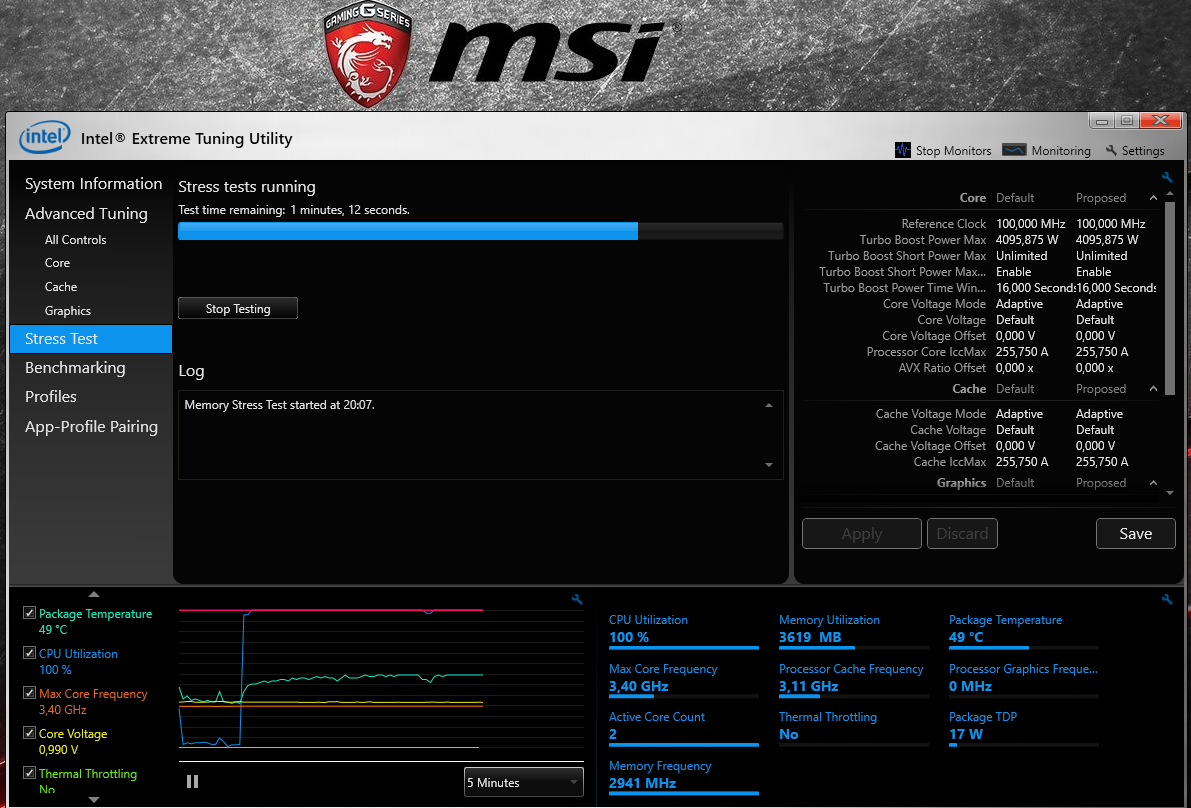Click the CPU Utilization 100 % tile bar

pos(684,648)
